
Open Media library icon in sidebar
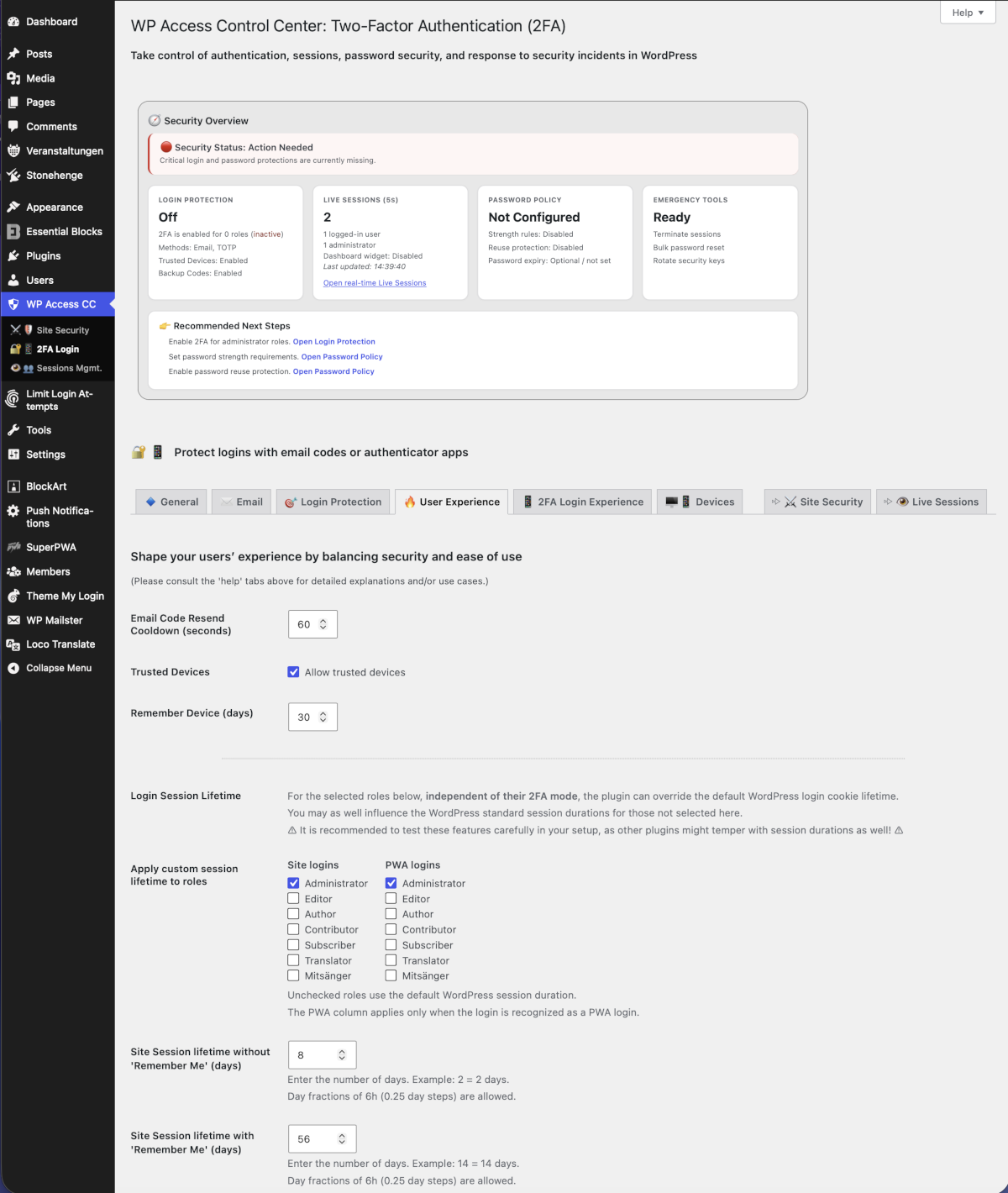(x=13, y=78)
